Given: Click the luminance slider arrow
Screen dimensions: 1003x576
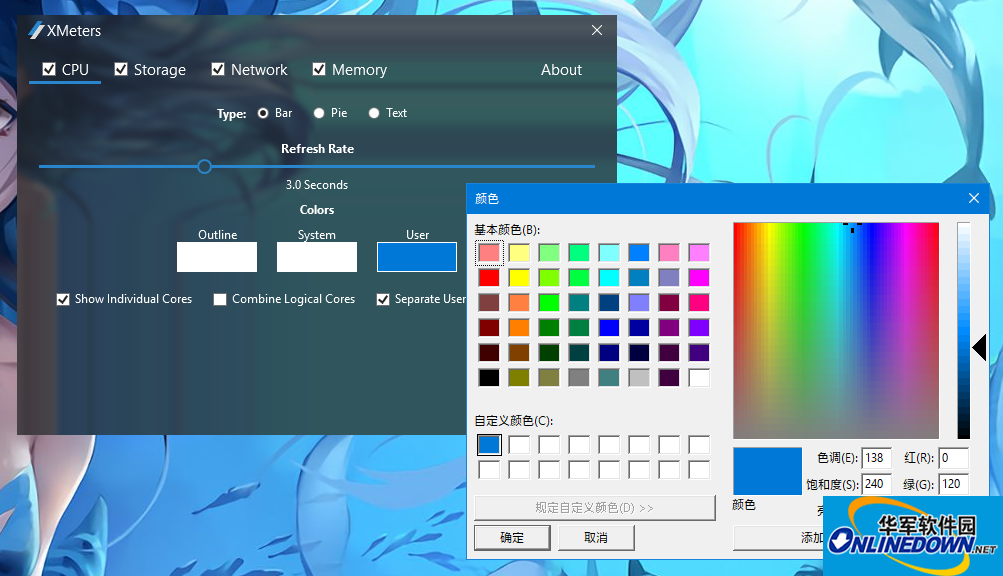Looking at the screenshot, I should click(x=979, y=348).
